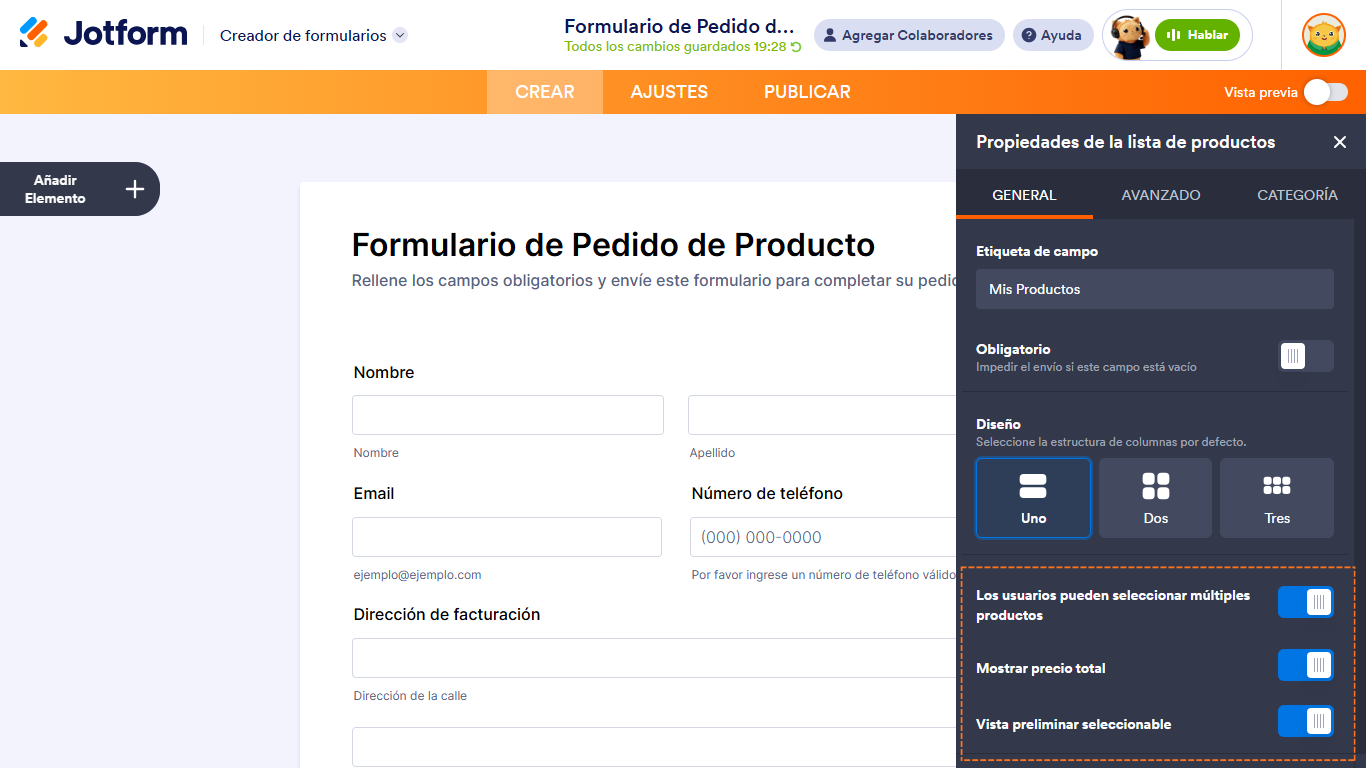This screenshot has width=1366, height=768.
Task: Click the Jotform logo
Action: (103, 33)
